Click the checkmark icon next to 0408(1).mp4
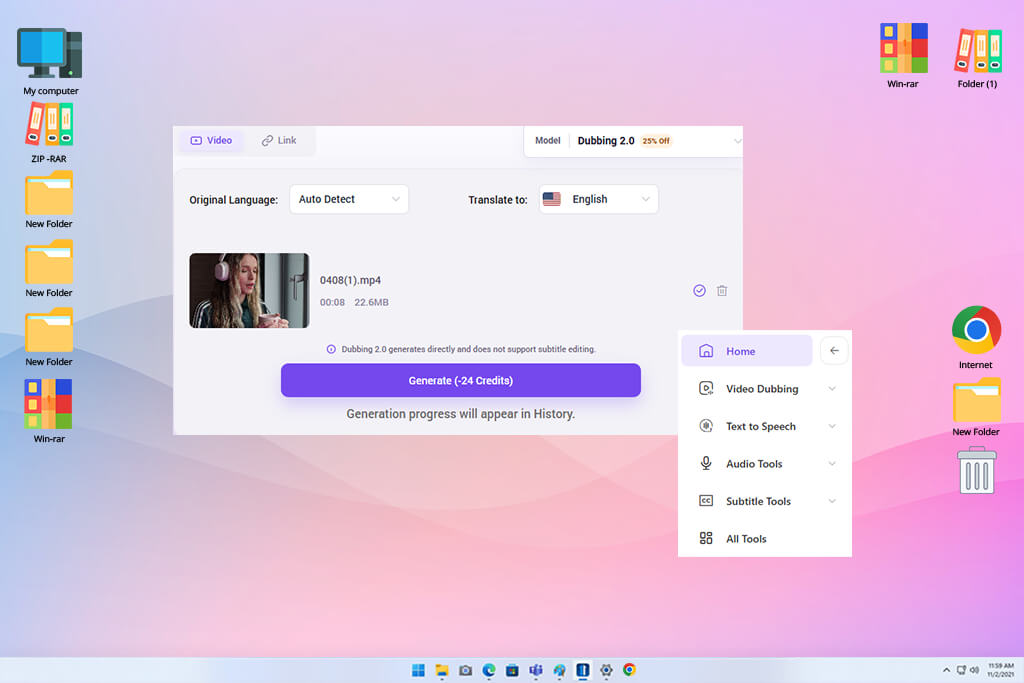The height and width of the screenshot is (683, 1024). [x=699, y=291]
